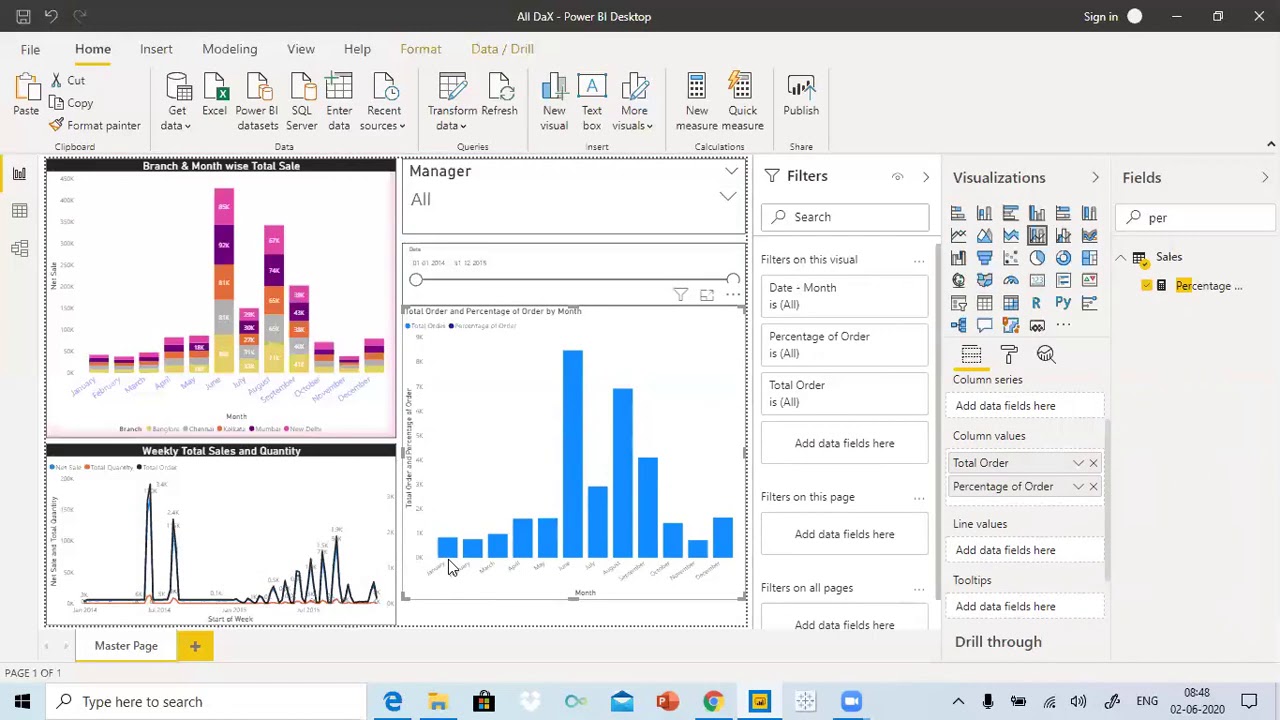Screen dimensions: 1280x720
Task: Switch to Data view in left sidebar
Action: [x=19, y=210]
